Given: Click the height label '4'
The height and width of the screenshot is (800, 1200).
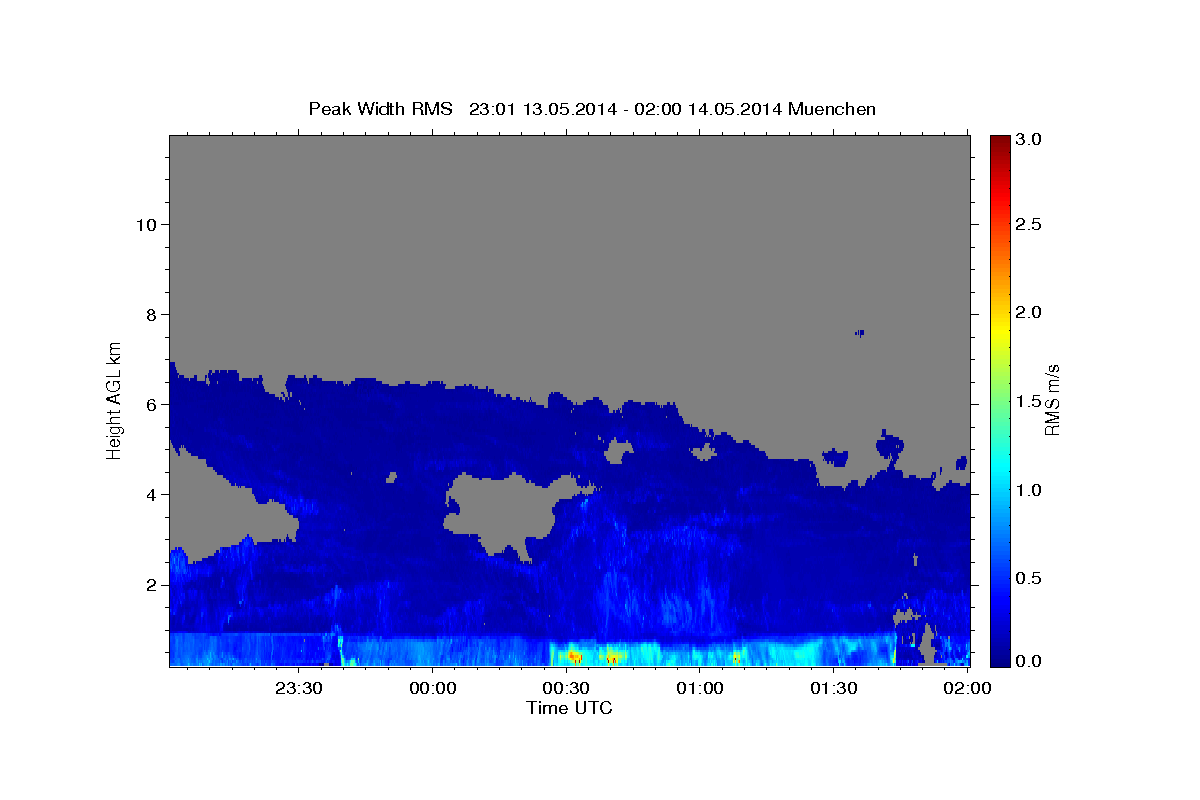Looking at the screenshot, I should click(149, 494).
